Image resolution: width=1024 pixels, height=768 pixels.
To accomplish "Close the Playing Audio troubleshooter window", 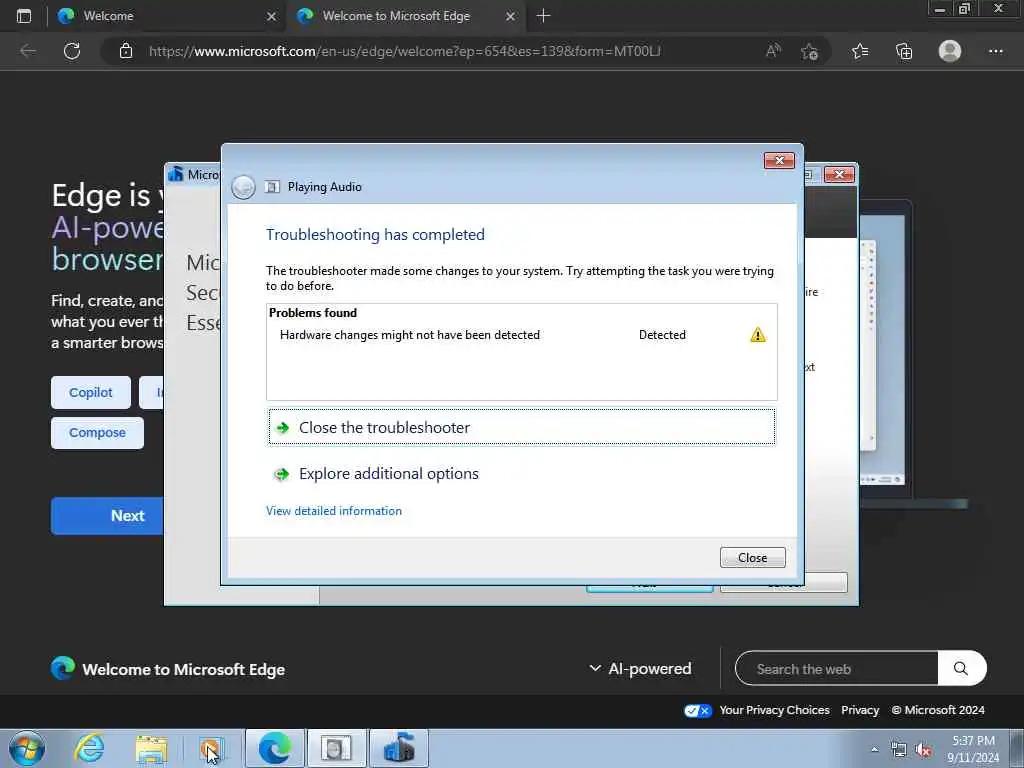I will [779, 161].
